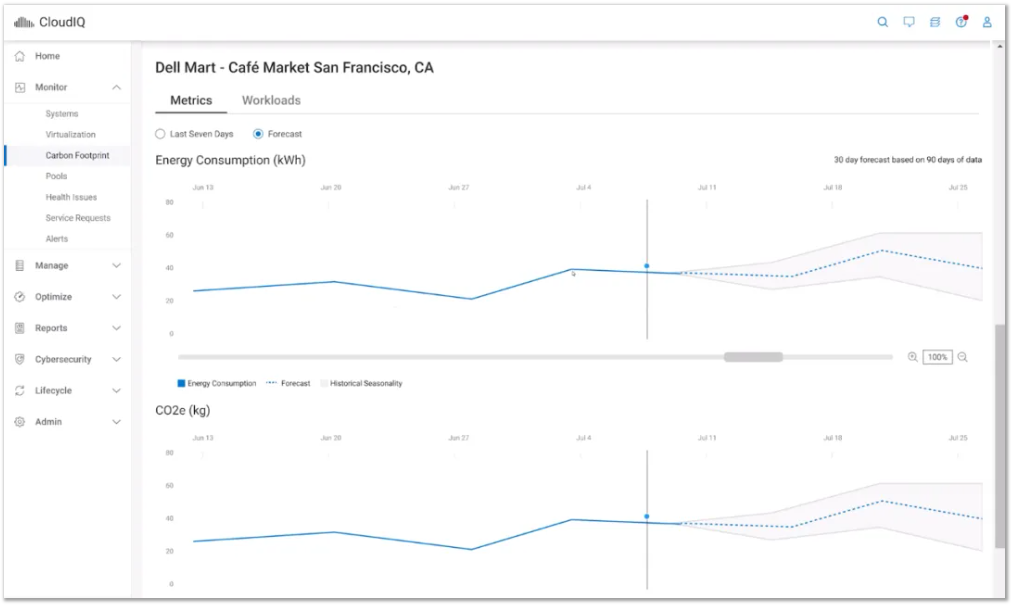Open the jobs list icon in header
This screenshot has height=606, width=1011.
coord(935,22)
